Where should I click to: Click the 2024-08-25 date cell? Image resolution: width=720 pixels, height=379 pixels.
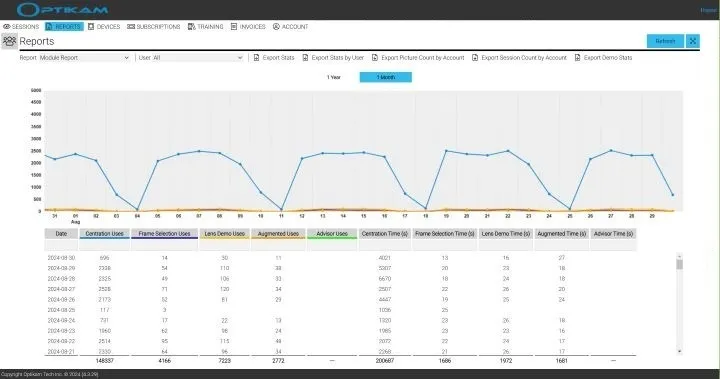(61, 310)
